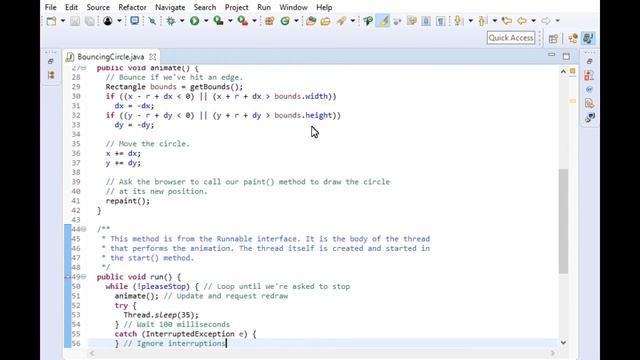This screenshot has height=360, width=640.
Task: Open the Project menu
Action: point(236,7)
